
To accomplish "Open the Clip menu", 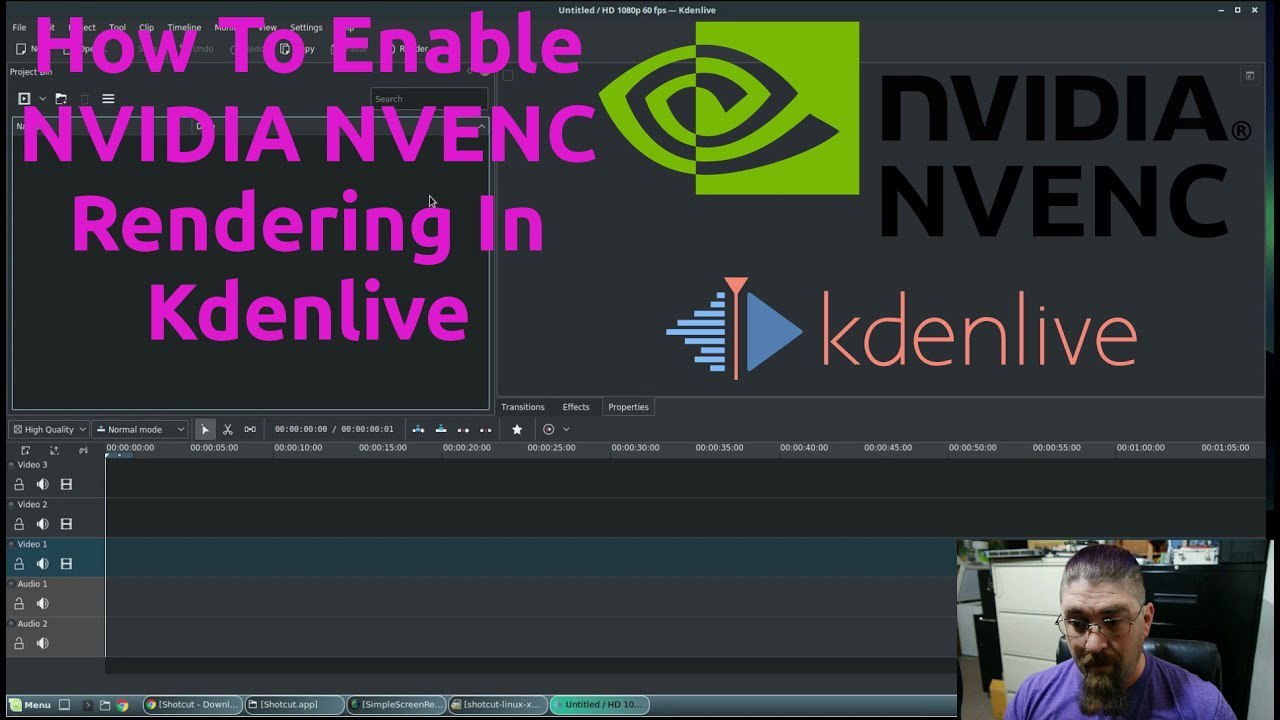I will [x=146, y=27].
